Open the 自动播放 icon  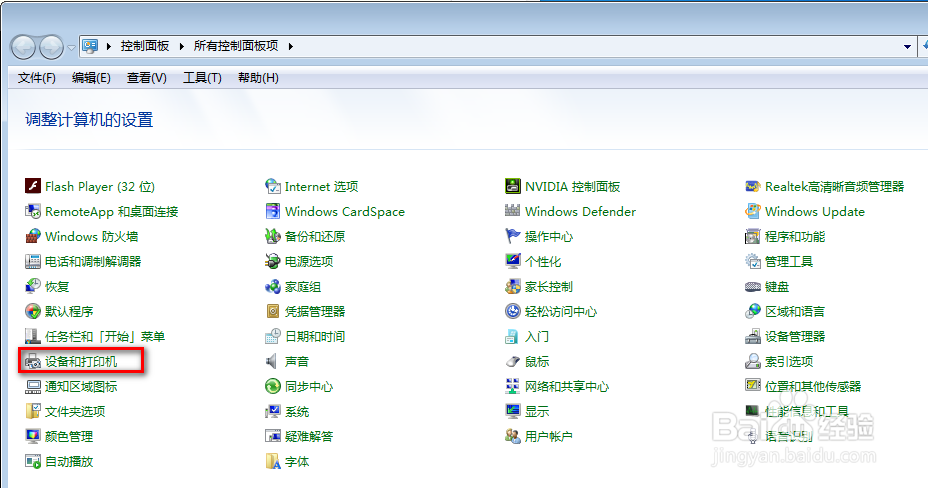click(x=33, y=461)
